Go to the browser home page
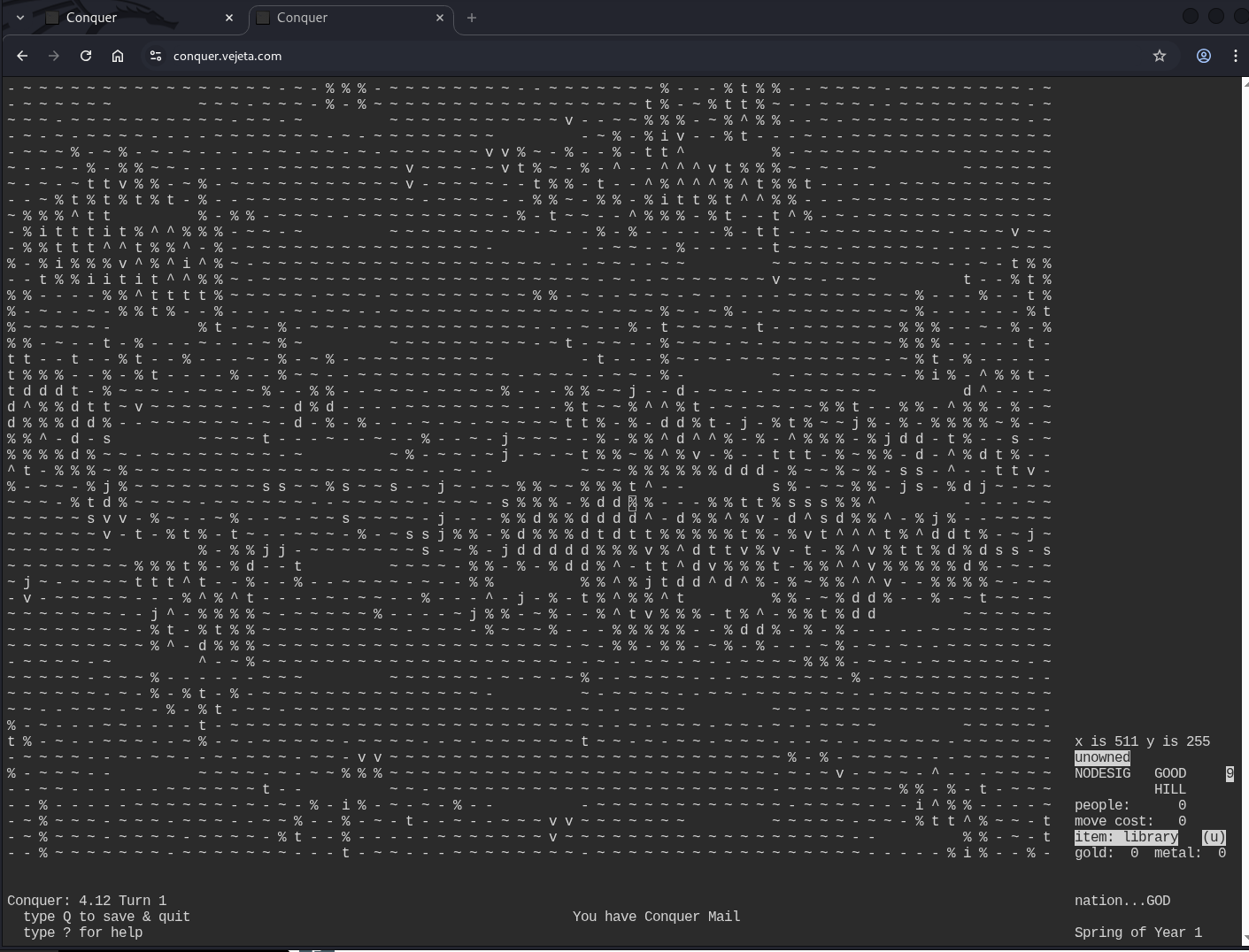The width and height of the screenshot is (1249, 952). click(x=118, y=56)
